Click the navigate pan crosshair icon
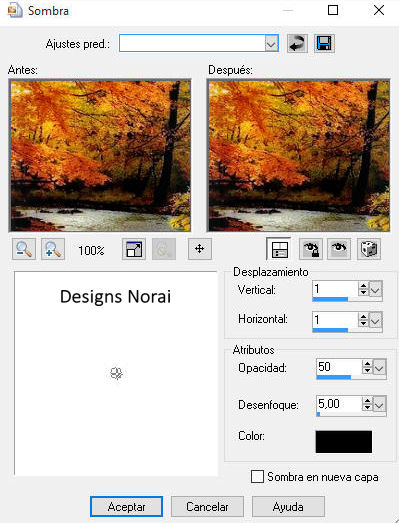Screen dimensions: 399x523 [x=200, y=249]
